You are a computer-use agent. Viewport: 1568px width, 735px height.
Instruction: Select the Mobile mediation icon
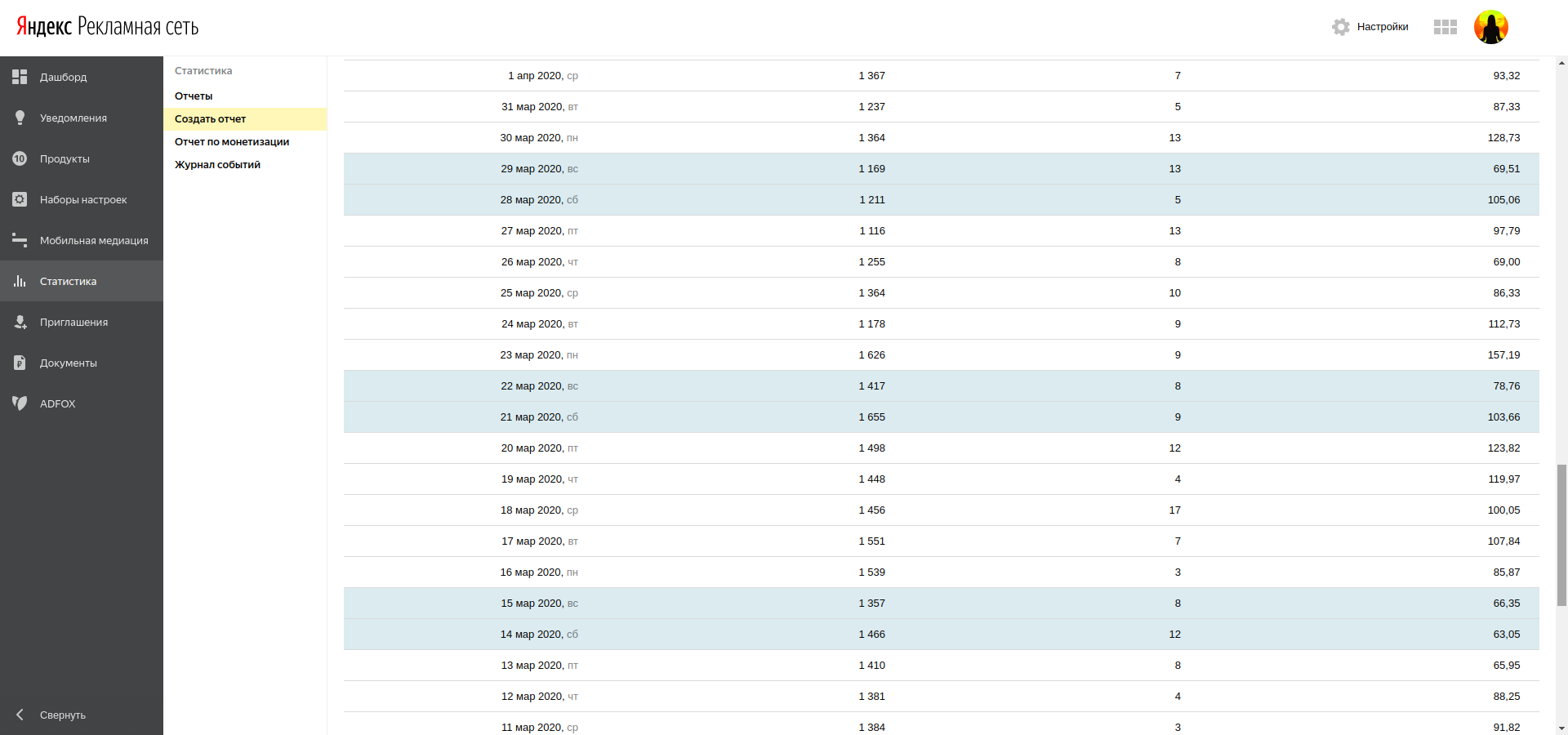(20, 240)
